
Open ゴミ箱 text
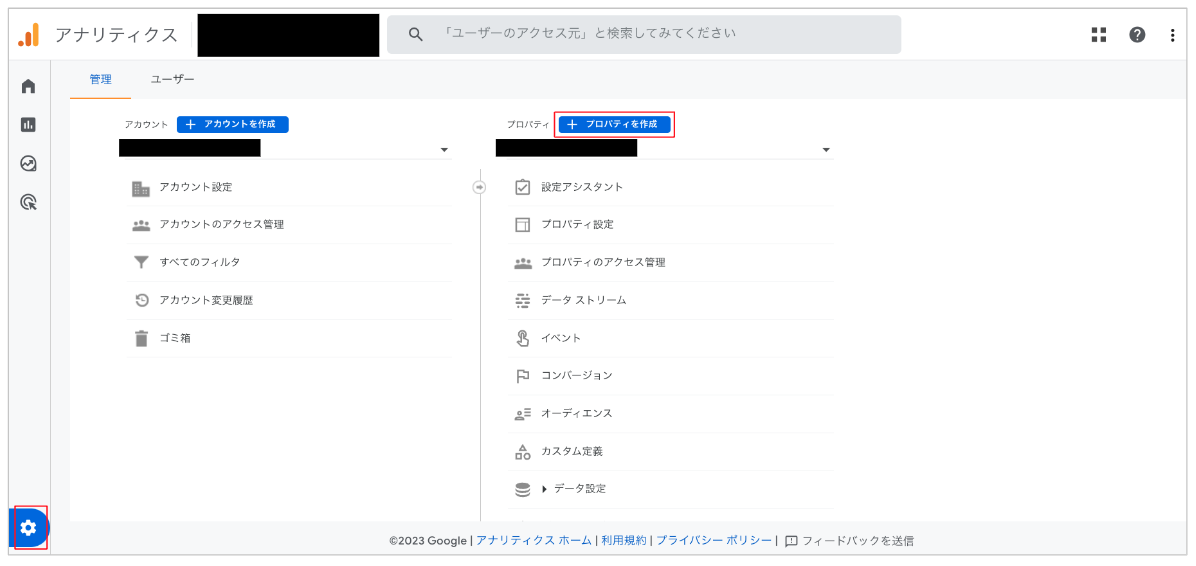(x=175, y=338)
